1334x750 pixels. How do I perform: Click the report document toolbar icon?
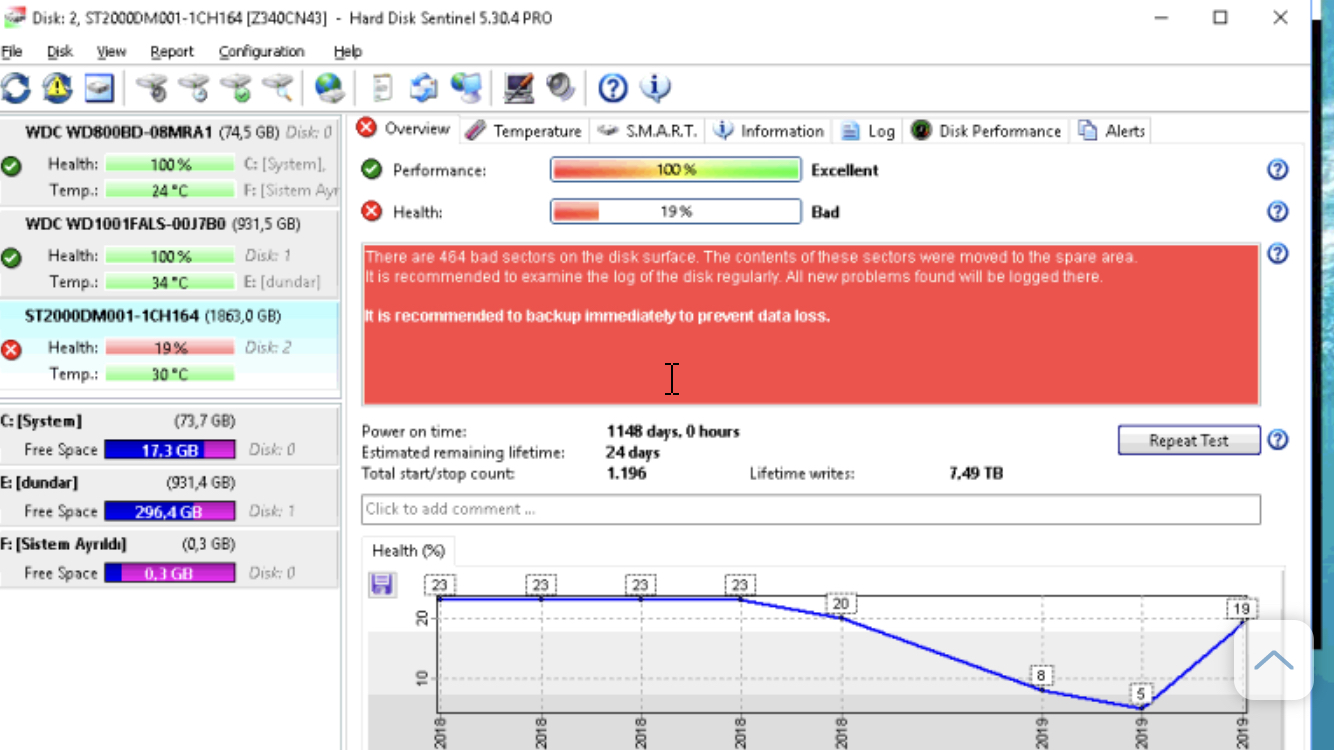pos(382,89)
